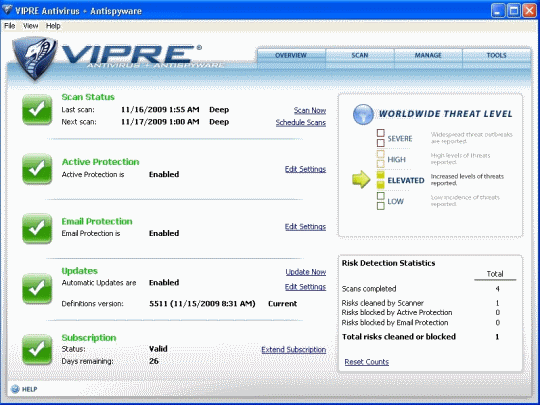Click the Scans completed row
Image resolution: width=540 pixels, height=405 pixels.
(x=421, y=289)
